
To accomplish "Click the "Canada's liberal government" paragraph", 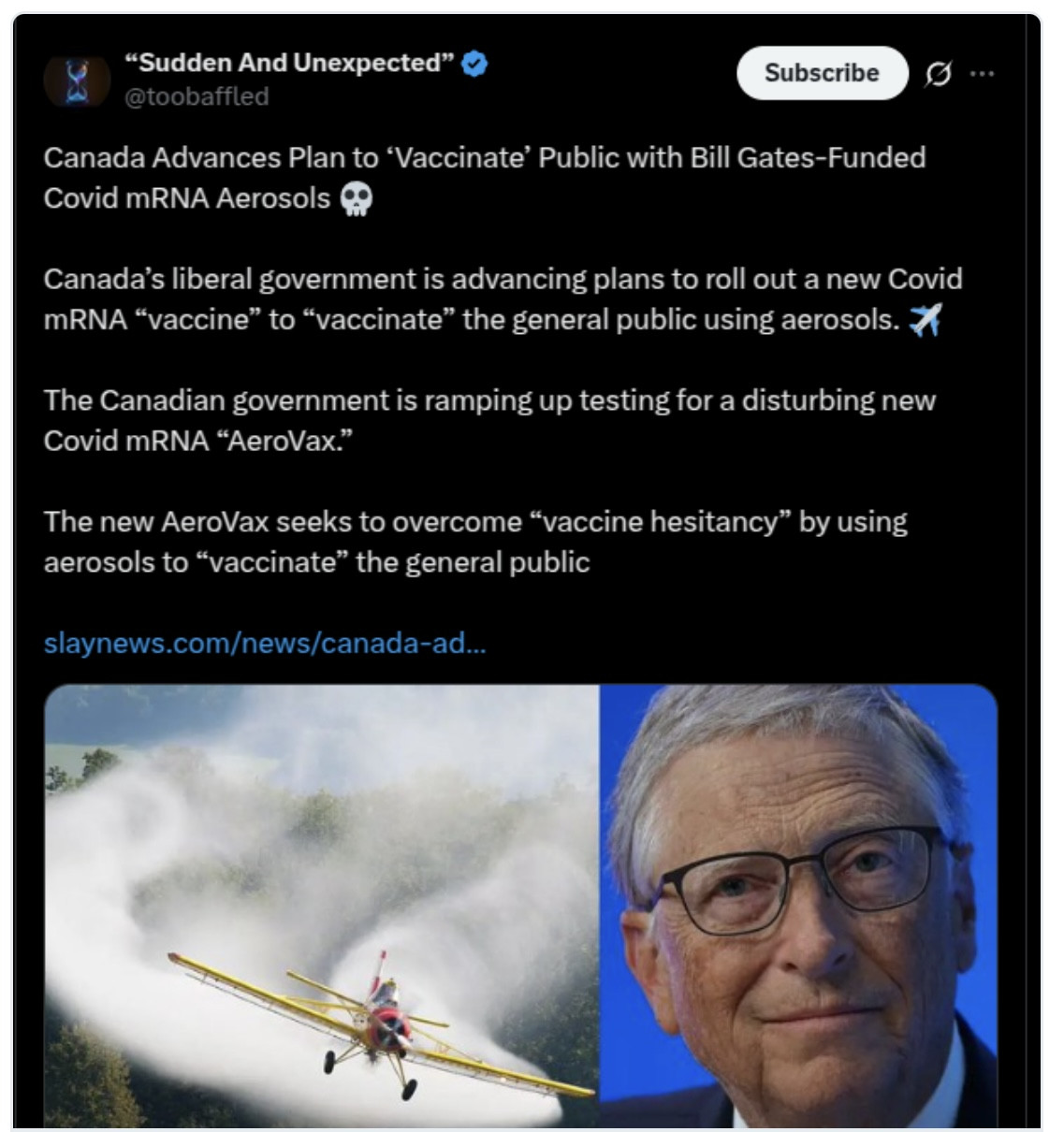I will (x=503, y=299).
